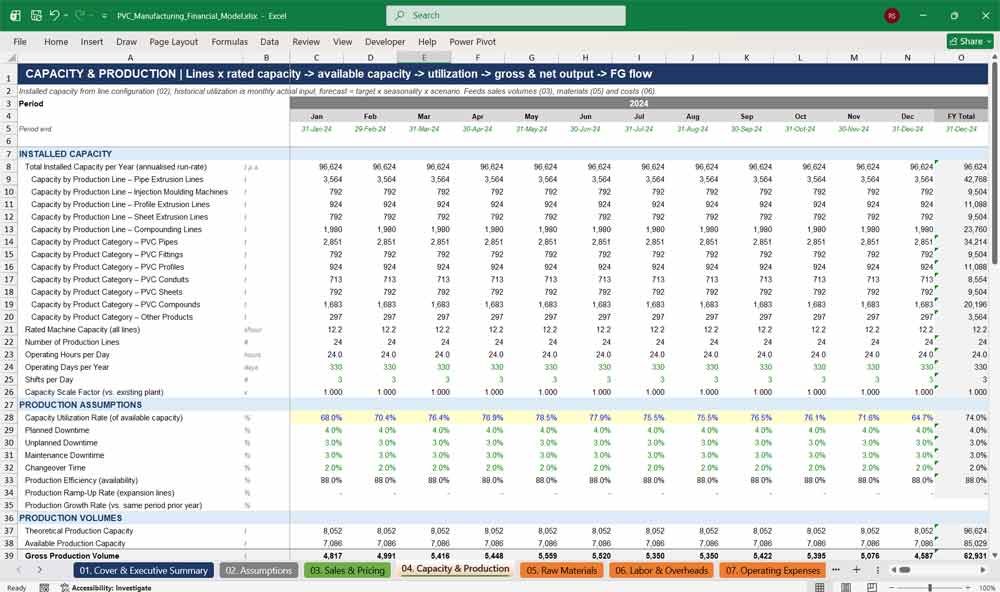The width and height of the screenshot is (1000, 592).
Task: Click the Excel app icon in title bar
Action: tap(15, 15)
